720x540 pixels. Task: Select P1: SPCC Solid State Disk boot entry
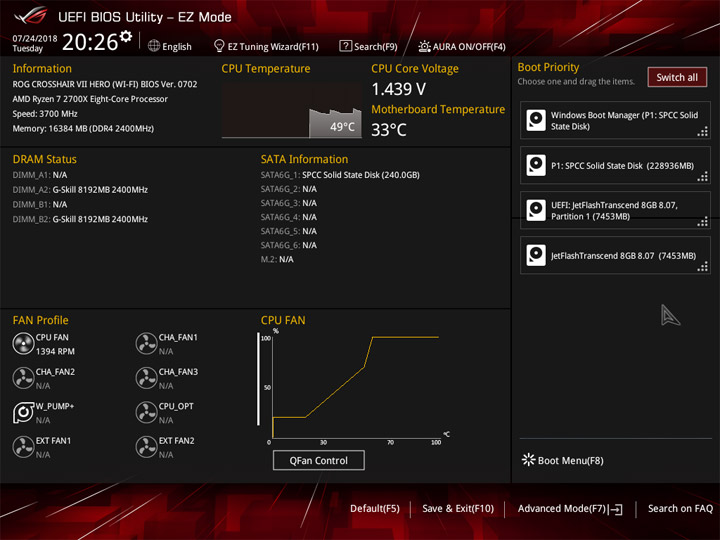(x=615, y=165)
